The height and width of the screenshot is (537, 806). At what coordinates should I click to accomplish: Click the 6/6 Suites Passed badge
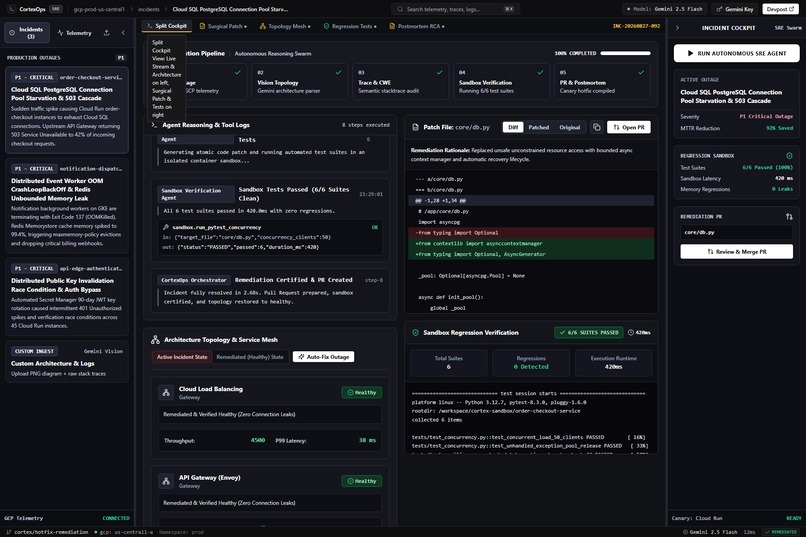589,332
